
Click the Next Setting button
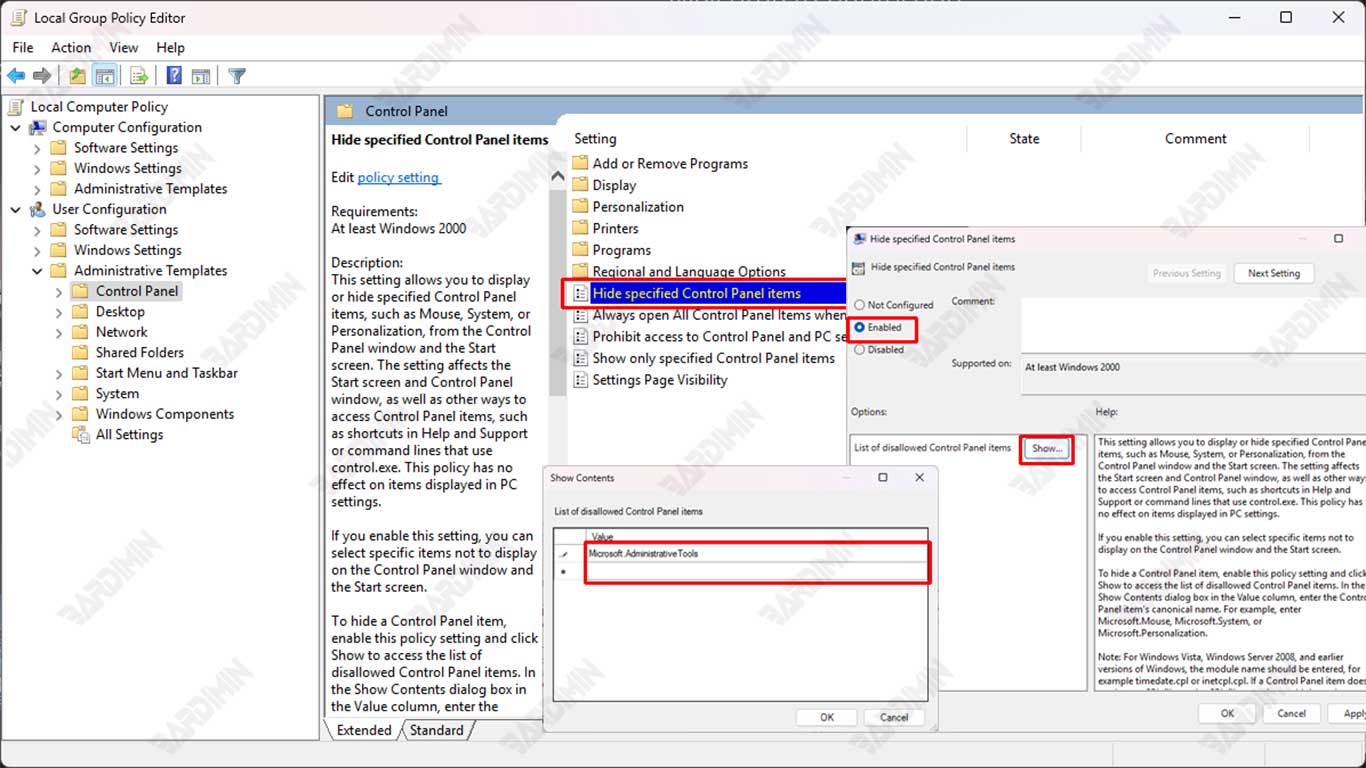click(x=1273, y=273)
